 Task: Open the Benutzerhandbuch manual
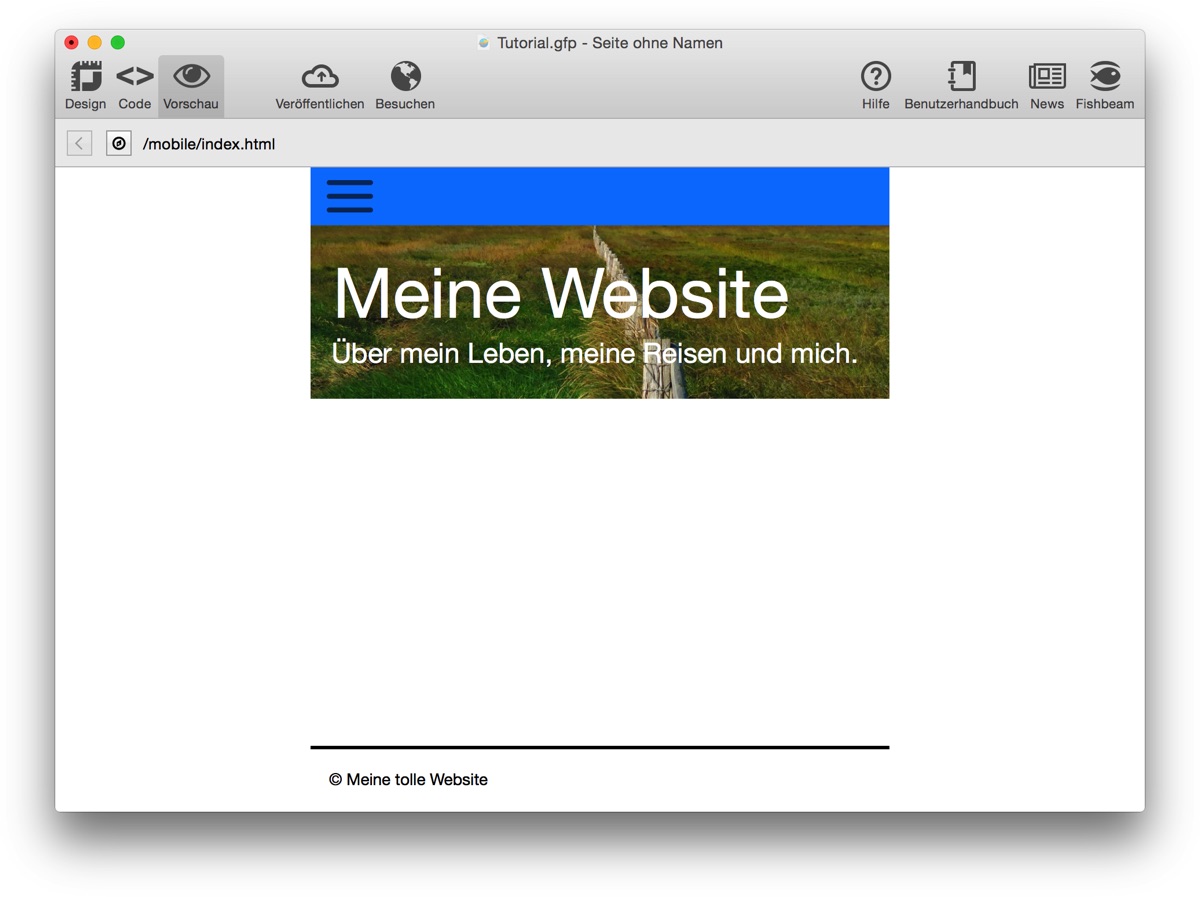click(961, 76)
